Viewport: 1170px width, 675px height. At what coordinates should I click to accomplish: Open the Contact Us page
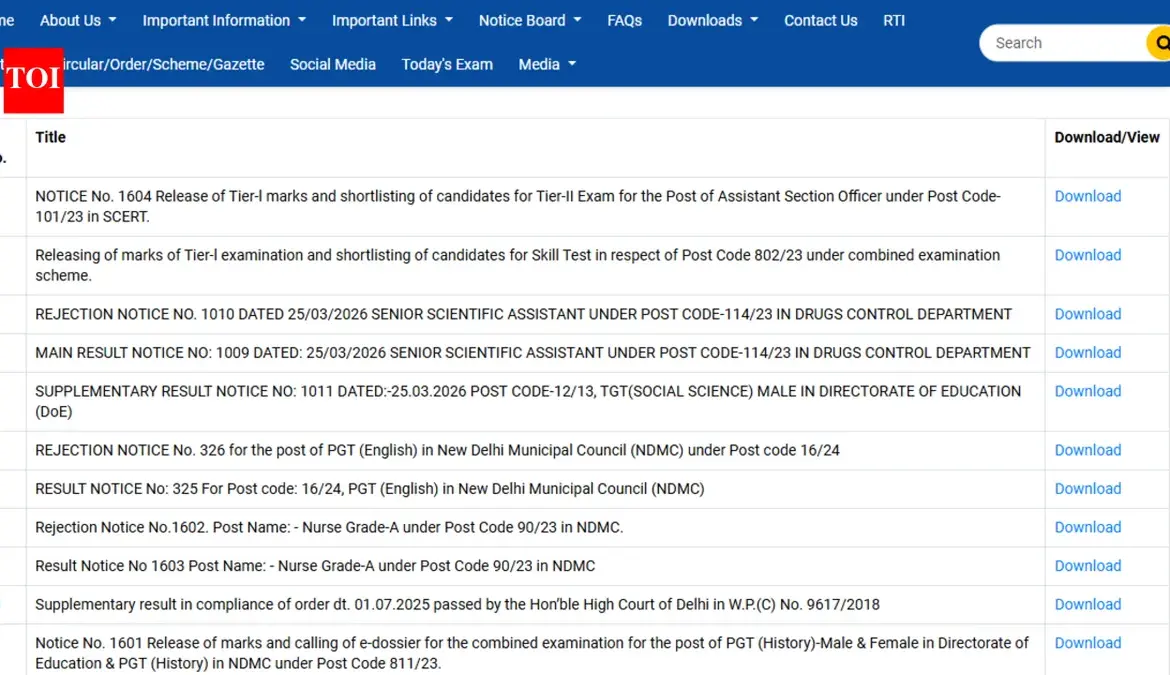pyautogui.click(x=820, y=21)
